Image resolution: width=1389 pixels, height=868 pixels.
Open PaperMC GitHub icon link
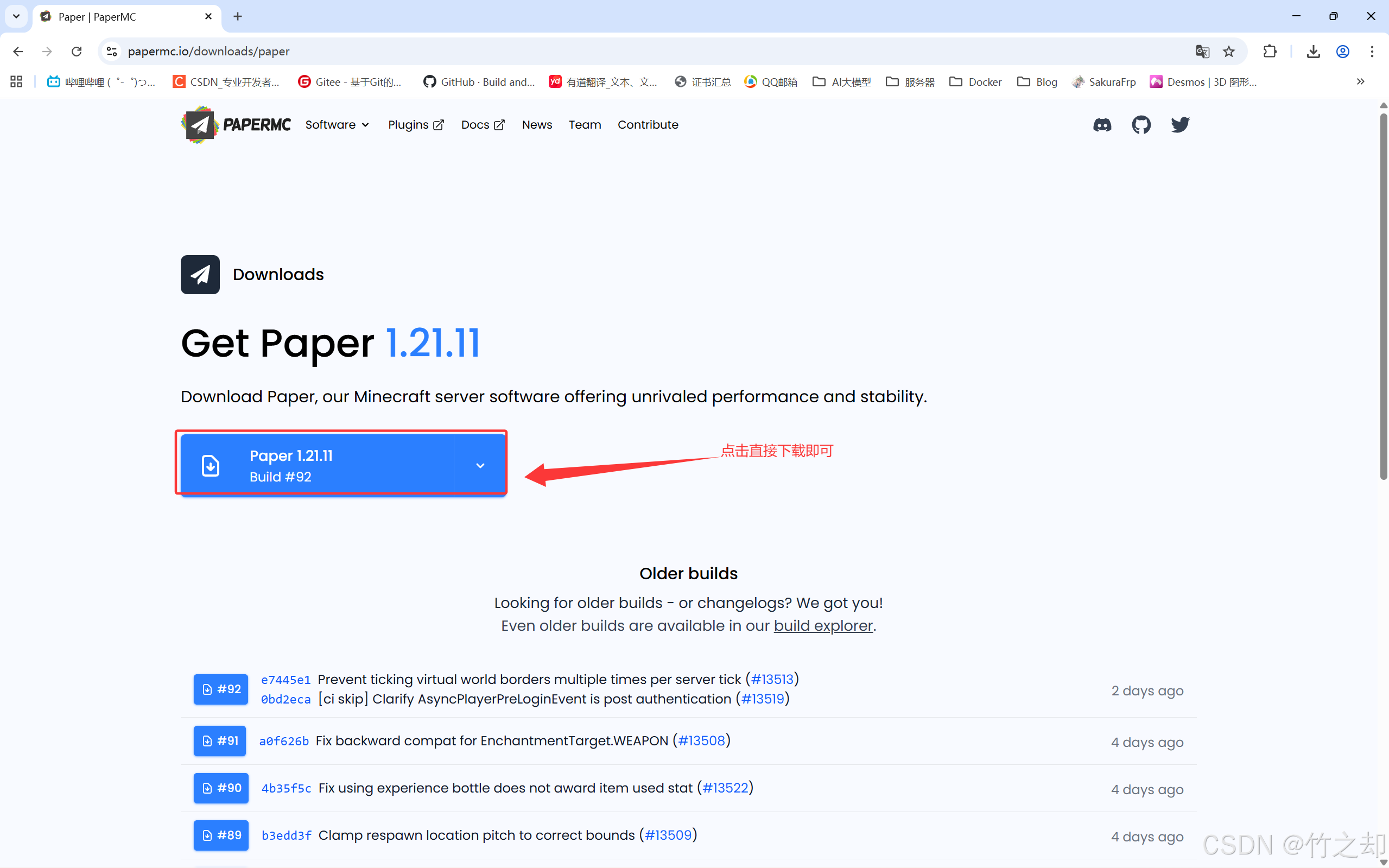1141,124
